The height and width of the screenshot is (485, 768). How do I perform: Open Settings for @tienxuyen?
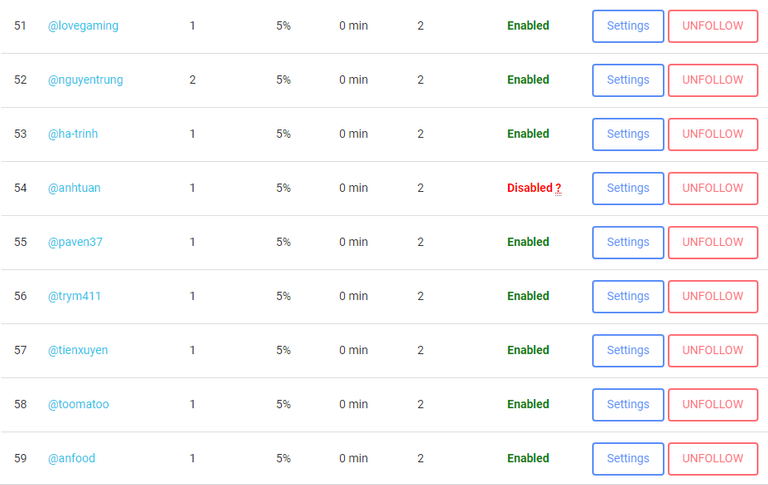pyautogui.click(x=628, y=350)
